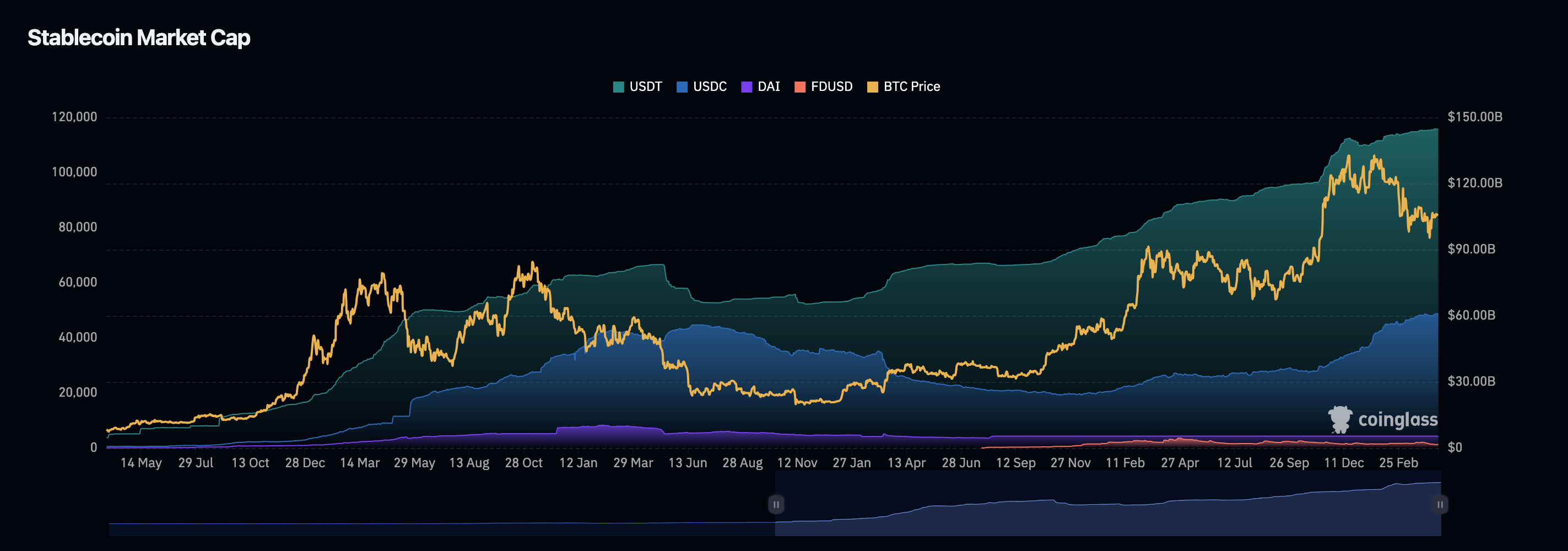1568x551 pixels.
Task: Click the 28 Aug date label
Action: (x=743, y=463)
